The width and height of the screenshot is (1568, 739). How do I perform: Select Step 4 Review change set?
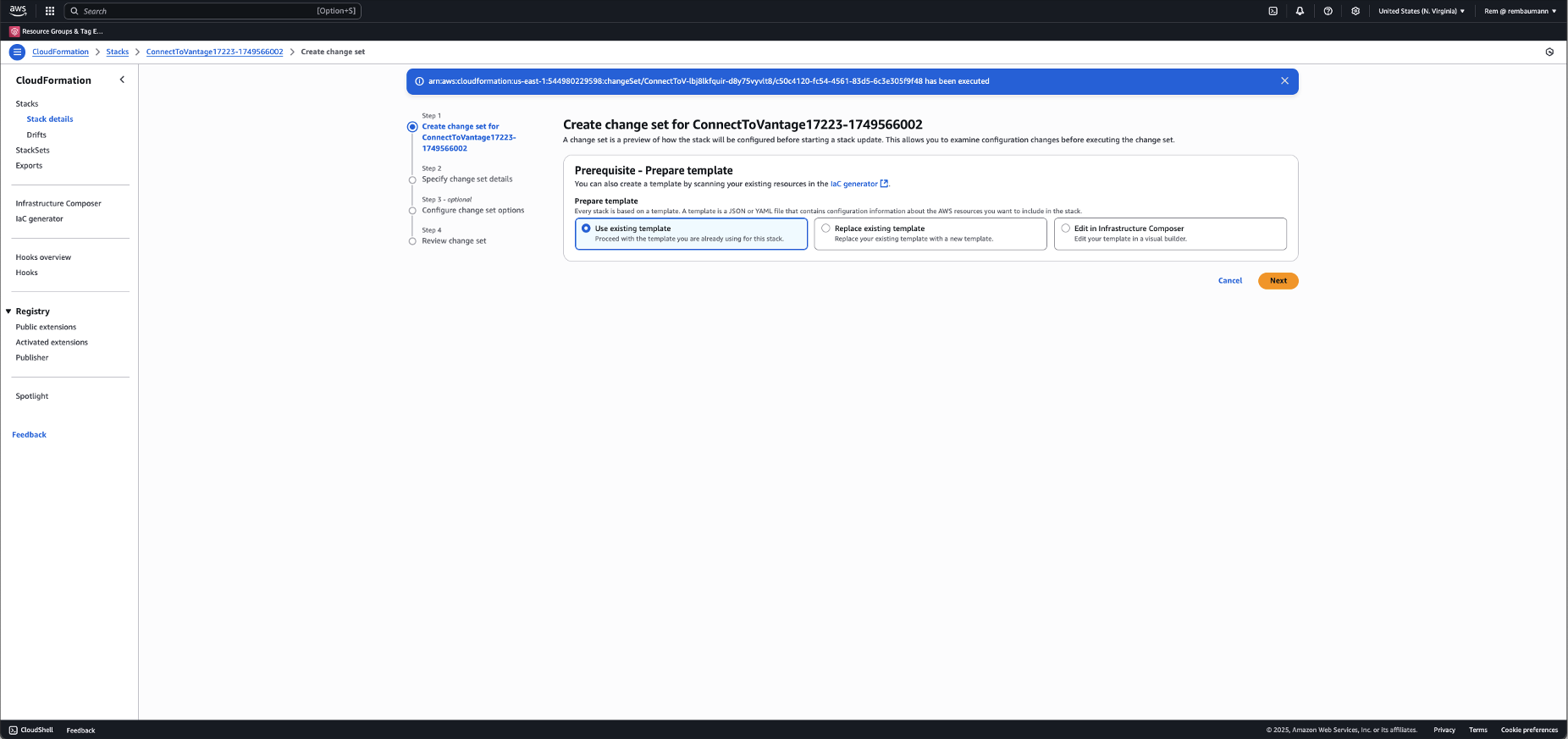click(455, 241)
